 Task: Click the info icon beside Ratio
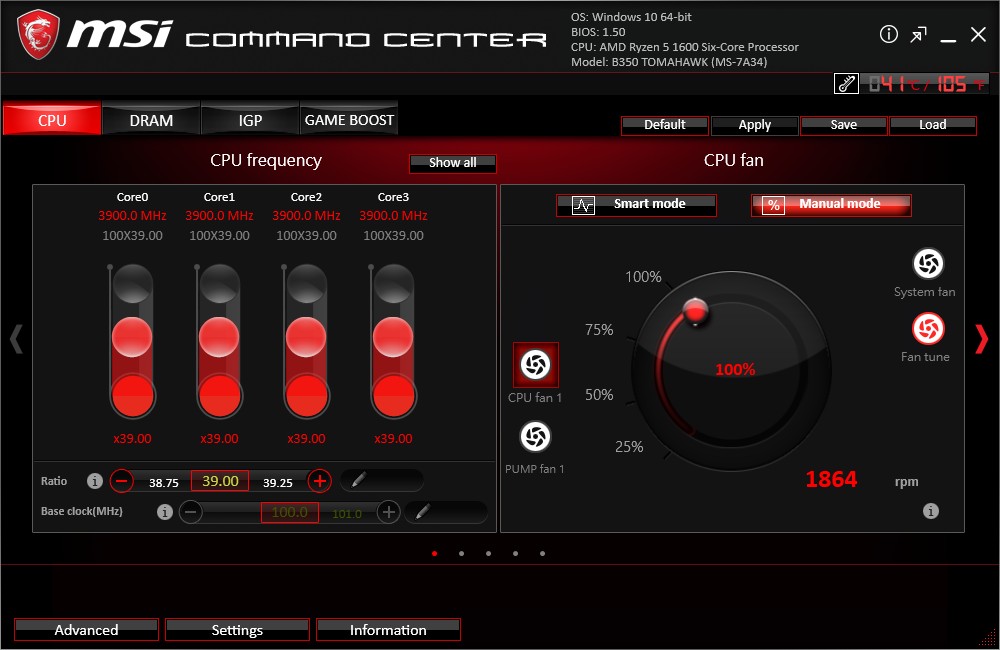pos(95,481)
